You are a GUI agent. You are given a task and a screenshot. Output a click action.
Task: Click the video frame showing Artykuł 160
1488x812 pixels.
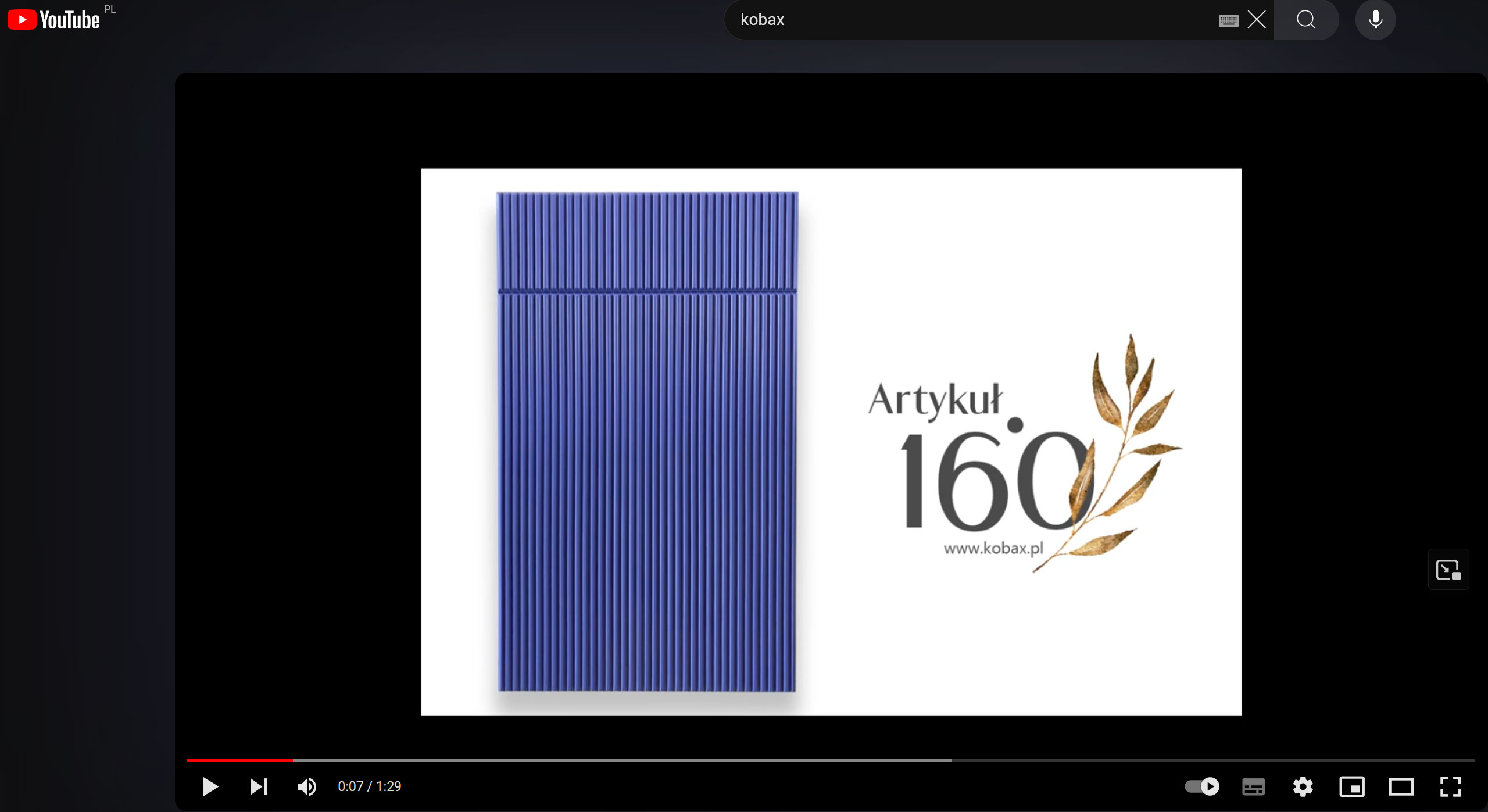pyautogui.click(x=831, y=442)
